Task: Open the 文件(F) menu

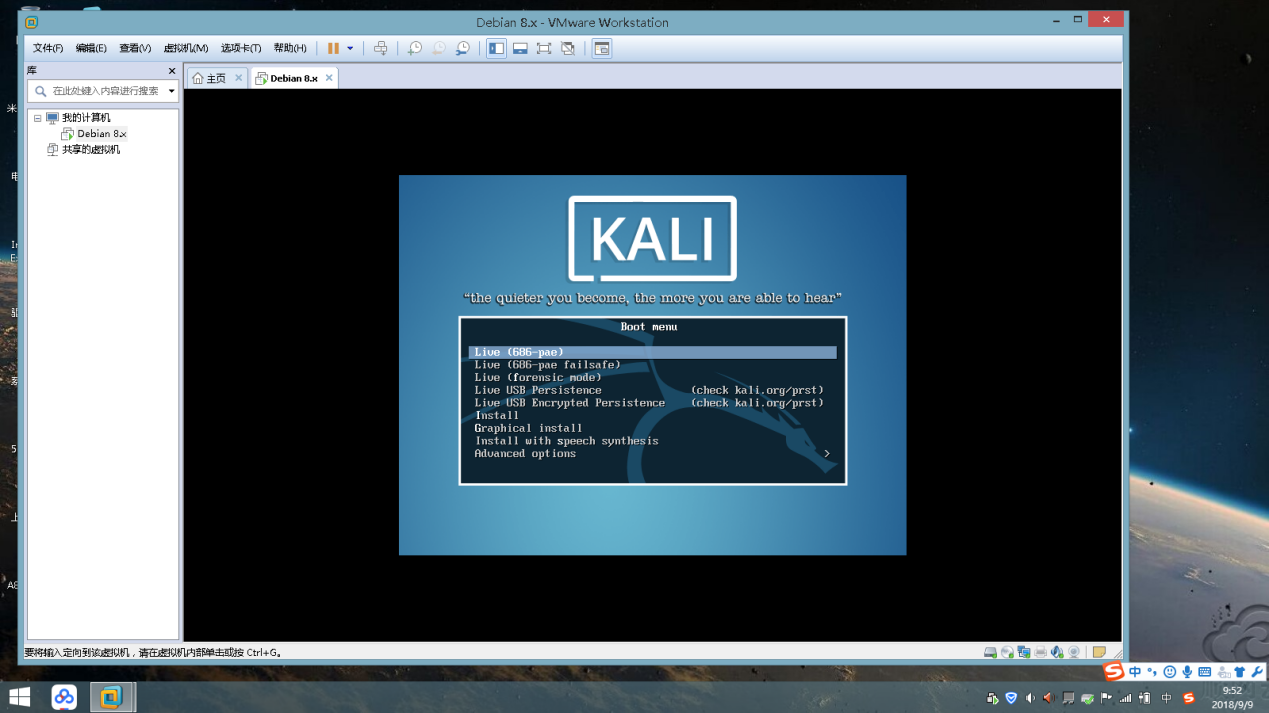Action: click(48, 48)
